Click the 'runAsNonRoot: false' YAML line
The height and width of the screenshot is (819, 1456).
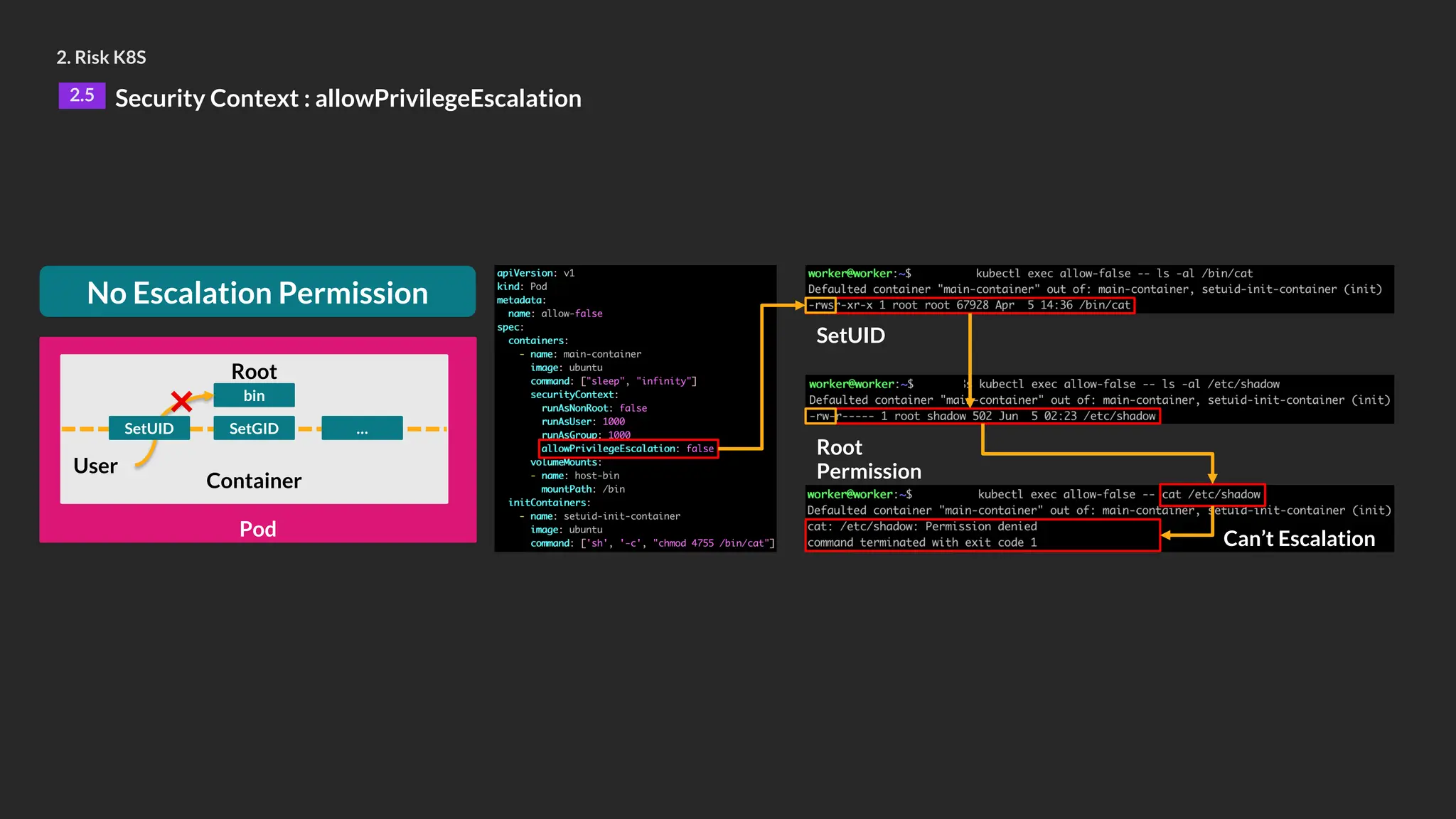coord(594,408)
